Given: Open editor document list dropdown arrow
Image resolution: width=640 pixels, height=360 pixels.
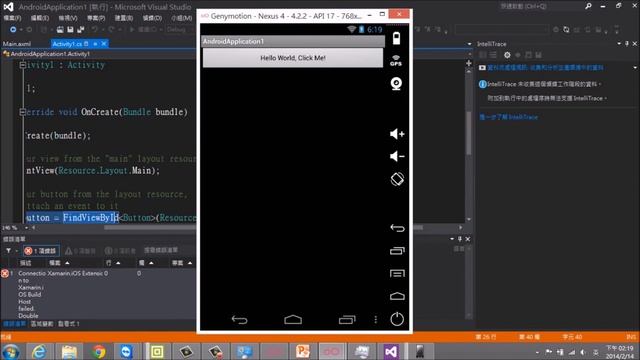Looking at the screenshot, I should [469, 44].
